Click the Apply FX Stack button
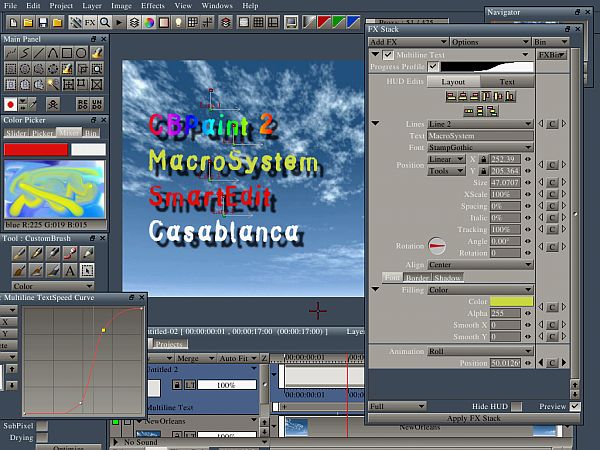600x450 pixels. (474, 418)
